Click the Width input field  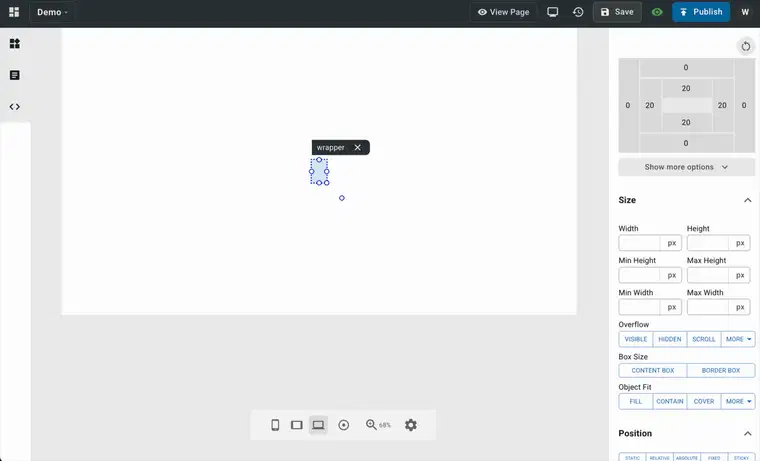tap(639, 243)
